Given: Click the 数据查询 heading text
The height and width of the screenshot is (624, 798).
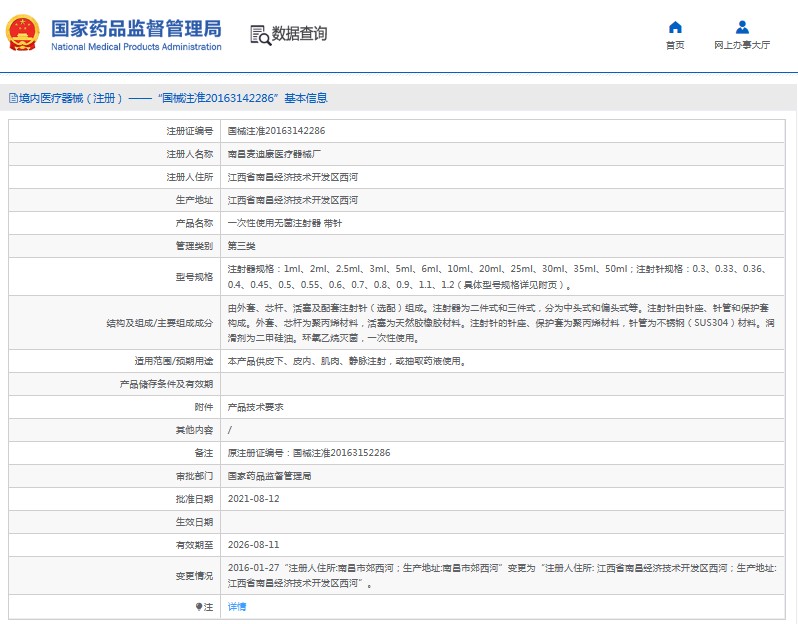Looking at the screenshot, I should click(299, 34).
